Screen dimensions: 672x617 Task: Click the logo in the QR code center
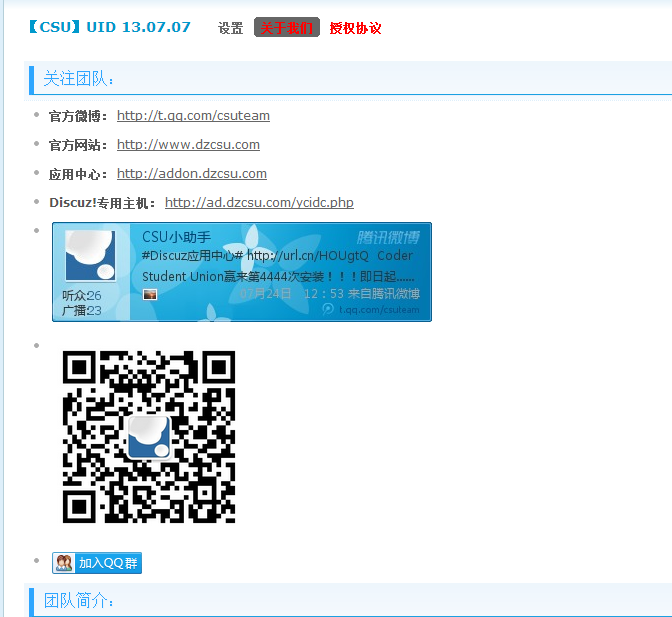(x=149, y=437)
